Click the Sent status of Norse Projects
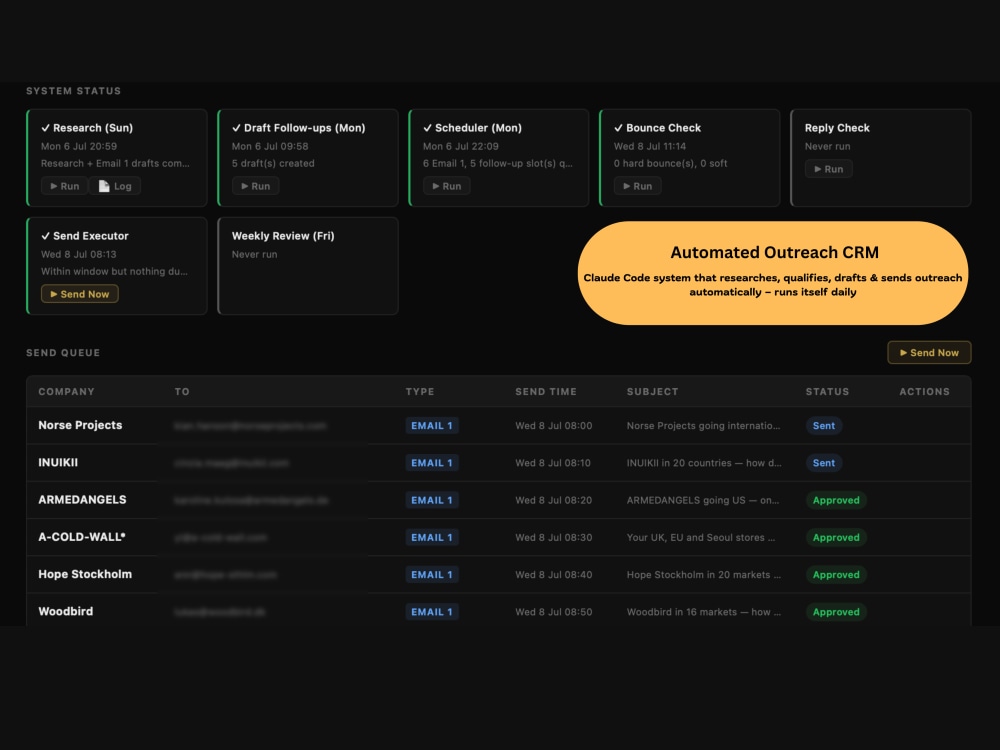 point(823,425)
